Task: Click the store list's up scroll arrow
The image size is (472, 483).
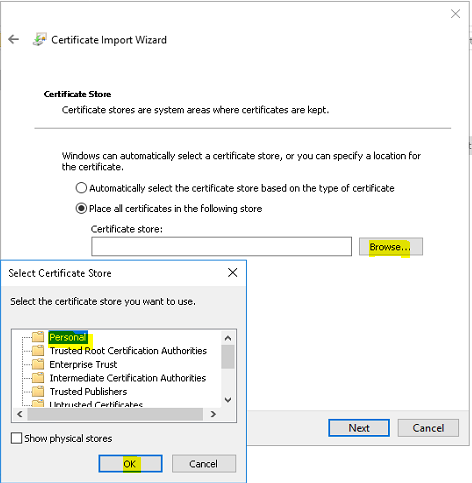Action: tap(228, 338)
